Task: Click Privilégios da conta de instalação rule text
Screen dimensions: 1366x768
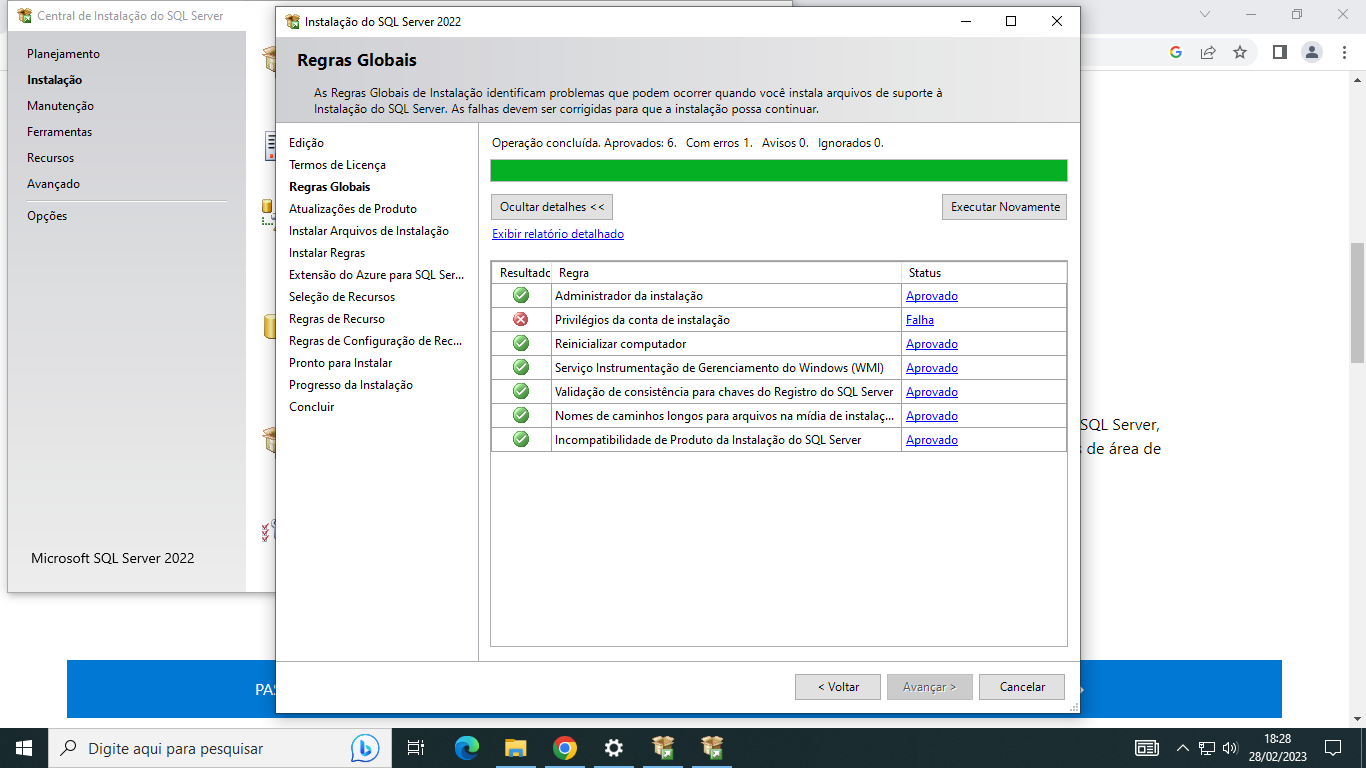Action: click(642, 320)
